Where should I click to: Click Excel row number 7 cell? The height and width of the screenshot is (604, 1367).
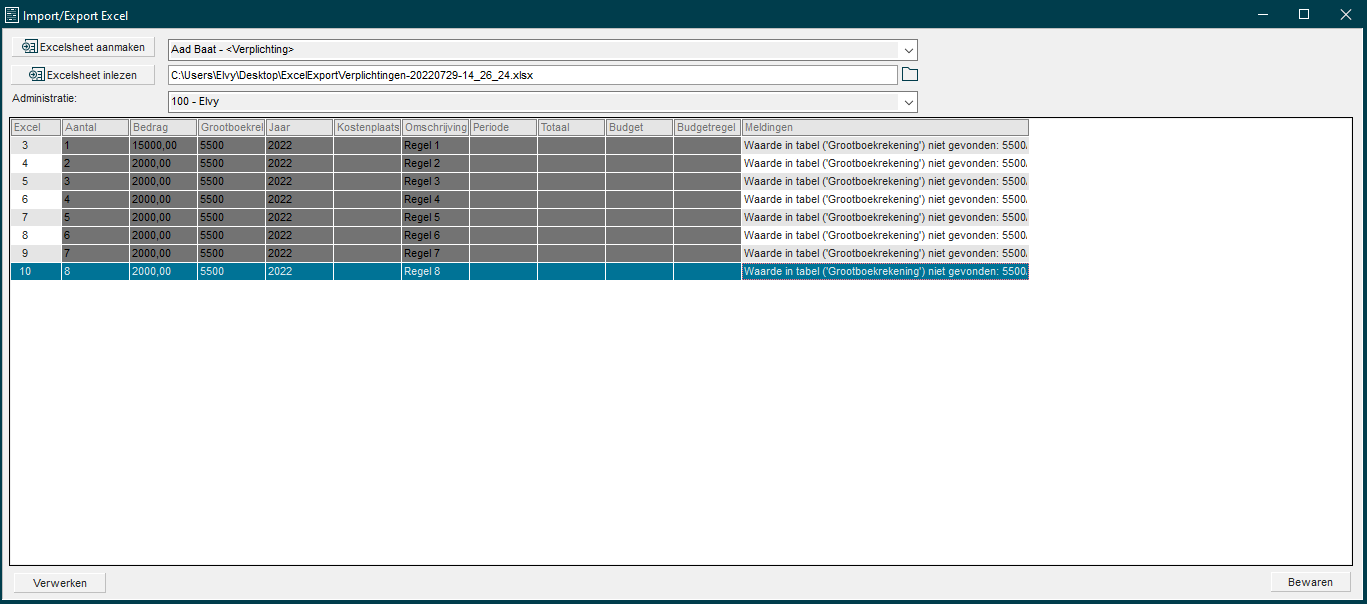point(35,218)
